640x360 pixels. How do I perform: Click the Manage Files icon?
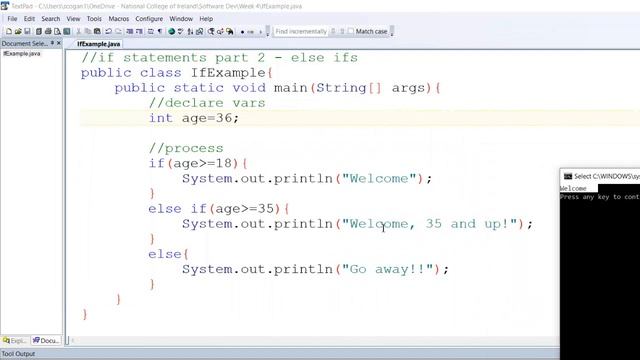click(x=39, y=31)
